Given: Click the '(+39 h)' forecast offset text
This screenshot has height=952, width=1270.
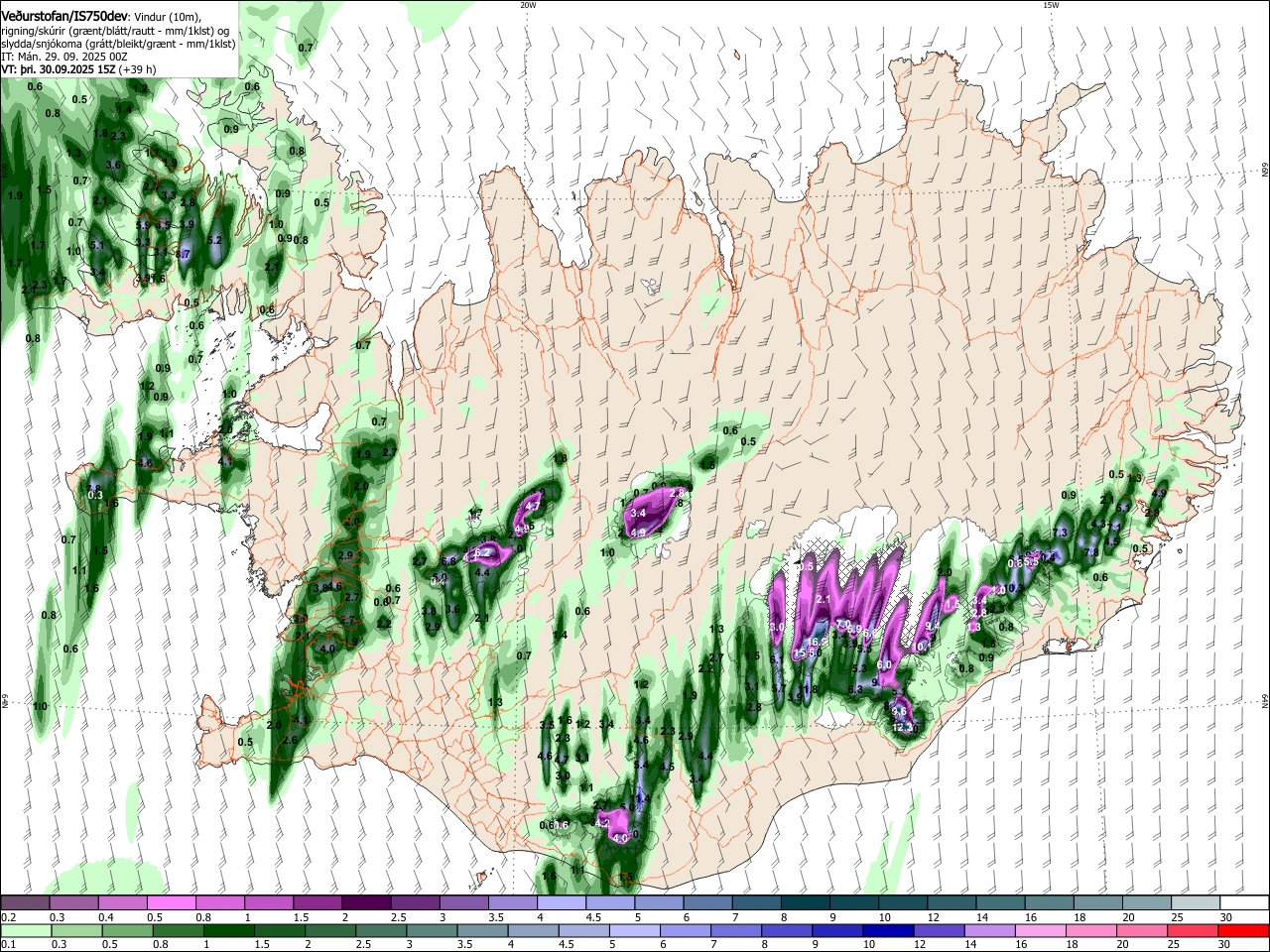Looking at the screenshot, I should [139, 69].
